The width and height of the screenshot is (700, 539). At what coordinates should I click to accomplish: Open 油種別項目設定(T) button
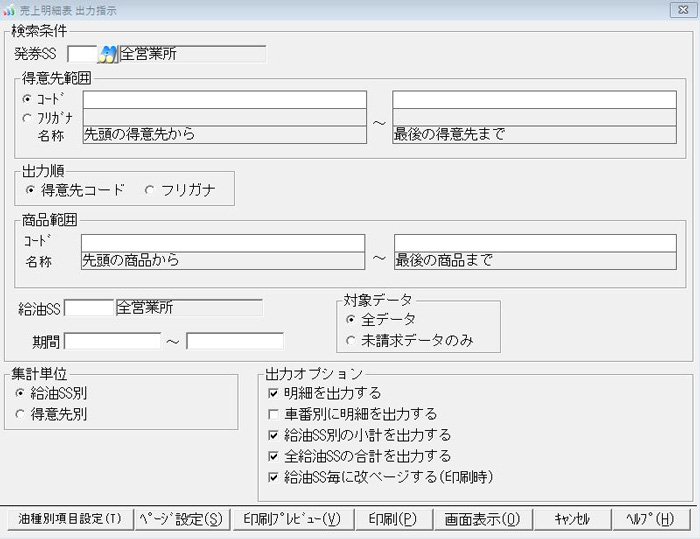pyautogui.click(x=67, y=520)
